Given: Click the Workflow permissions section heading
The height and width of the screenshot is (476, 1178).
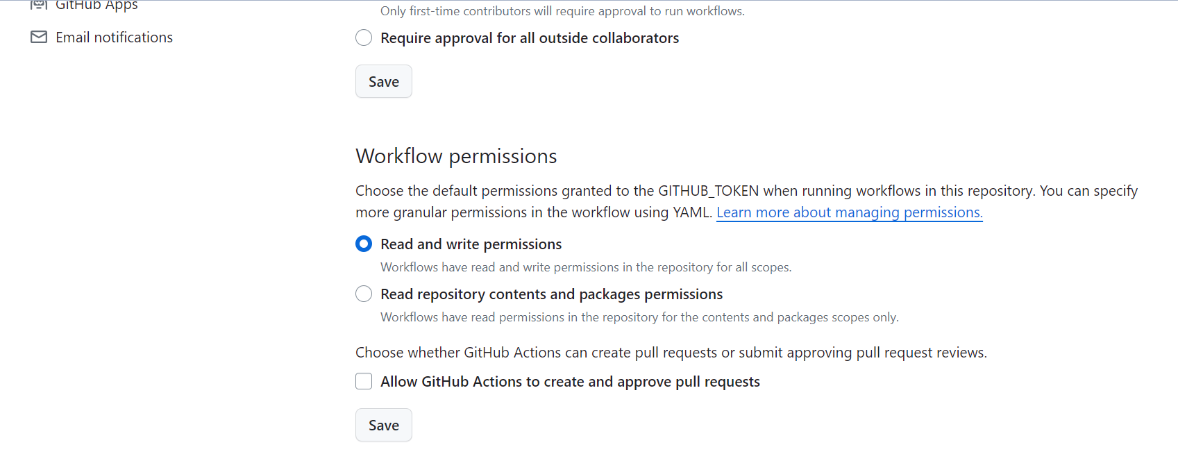Looking at the screenshot, I should tap(456, 155).
